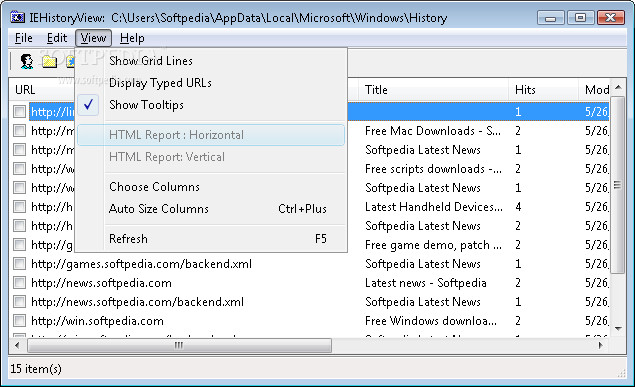Image resolution: width=635 pixels, height=387 pixels.
Task: Pick HTML Report: Vertical menu item
Action: [211, 157]
